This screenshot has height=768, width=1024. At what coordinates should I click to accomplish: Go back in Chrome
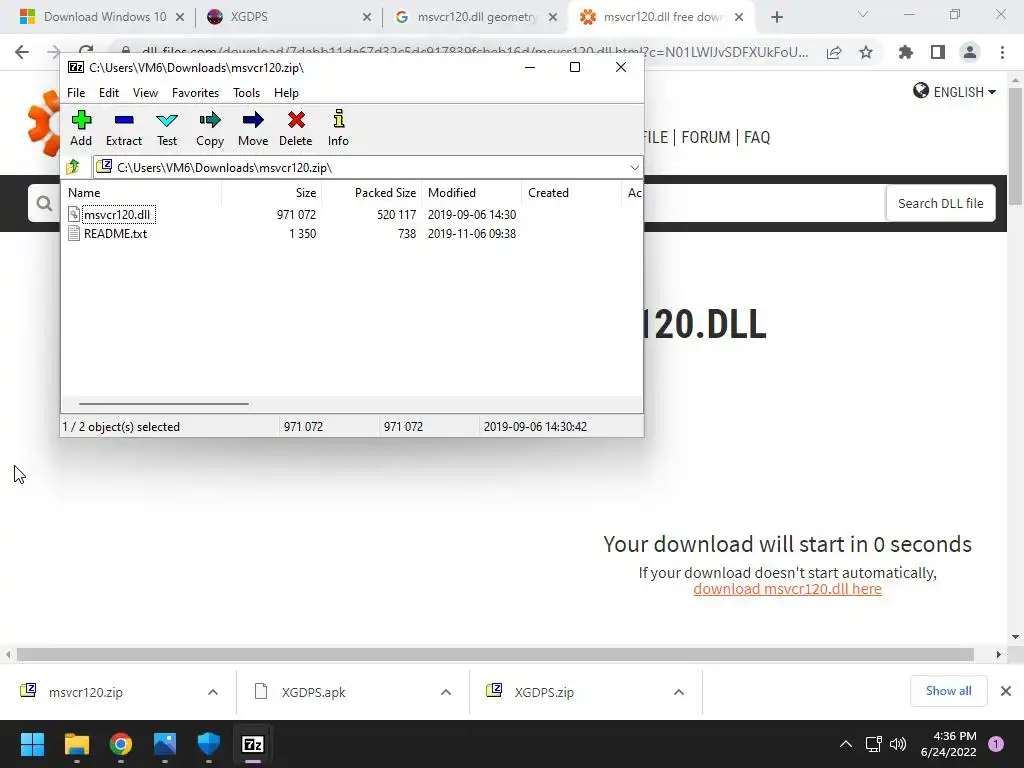point(22,52)
